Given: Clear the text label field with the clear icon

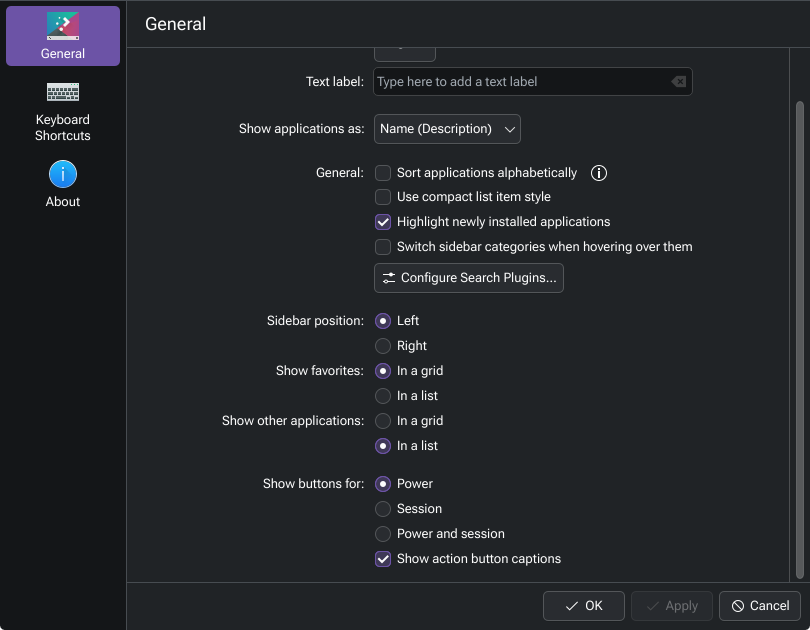Looking at the screenshot, I should [679, 82].
